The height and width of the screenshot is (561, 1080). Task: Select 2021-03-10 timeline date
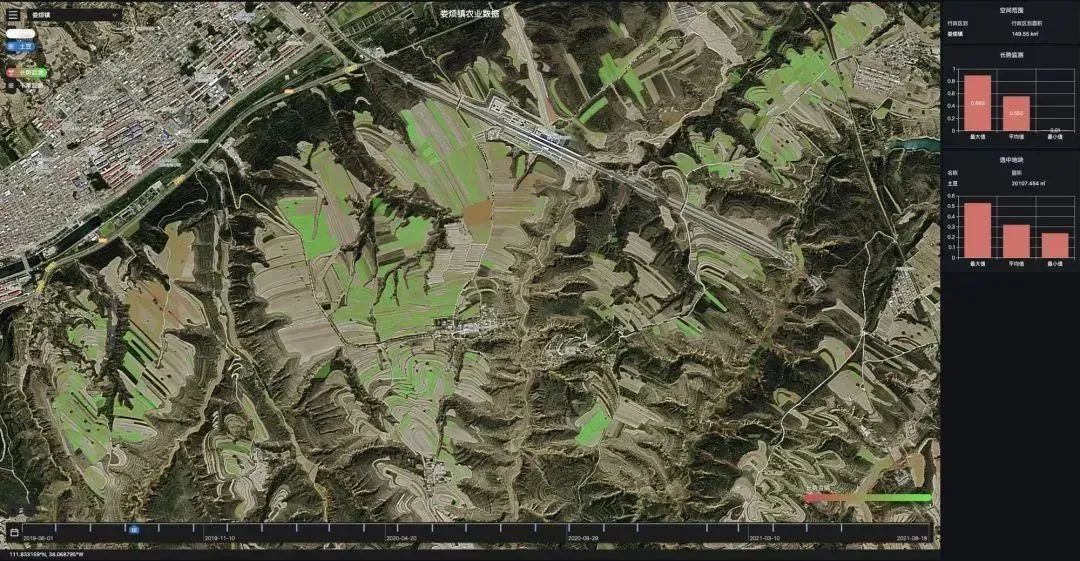click(x=765, y=537)
